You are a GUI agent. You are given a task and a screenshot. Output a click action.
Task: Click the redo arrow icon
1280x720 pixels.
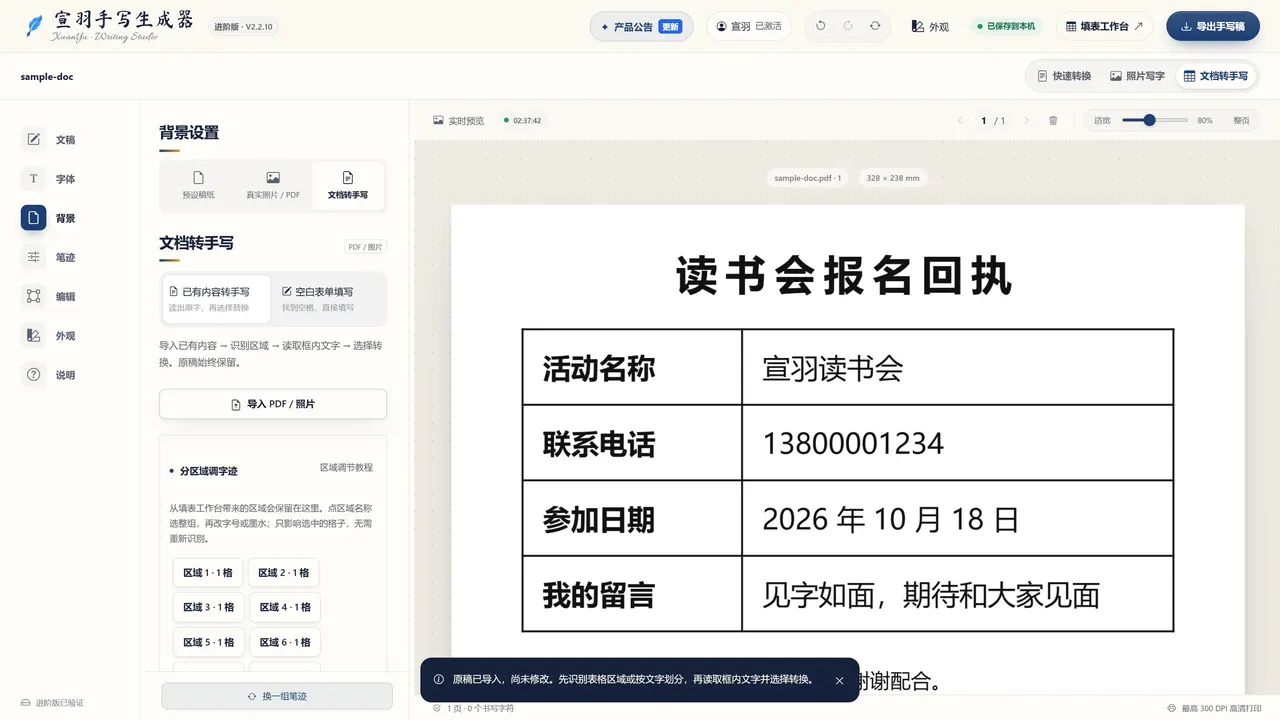[848, 26]
